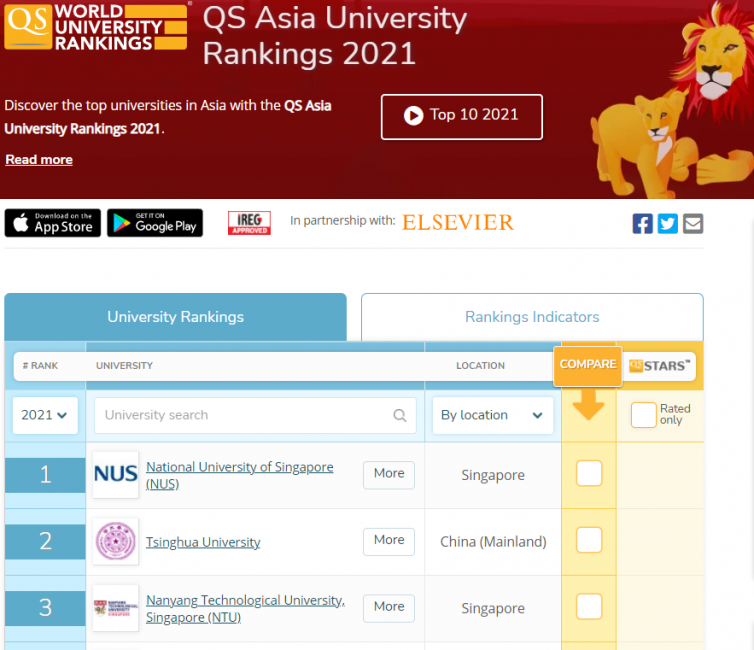754x650 pixels.
Task: Check the compare box for Tsinghua University
Action: point(589,541)
